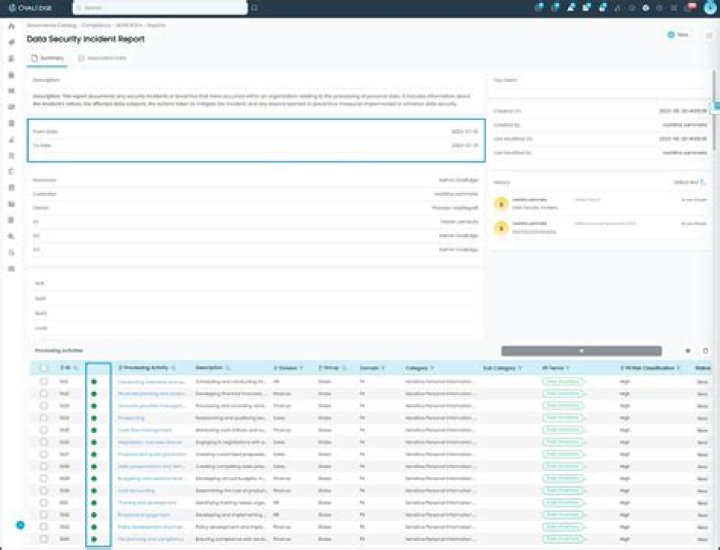Toggle the select-all checkbox in table header

(x=43, y=368)
